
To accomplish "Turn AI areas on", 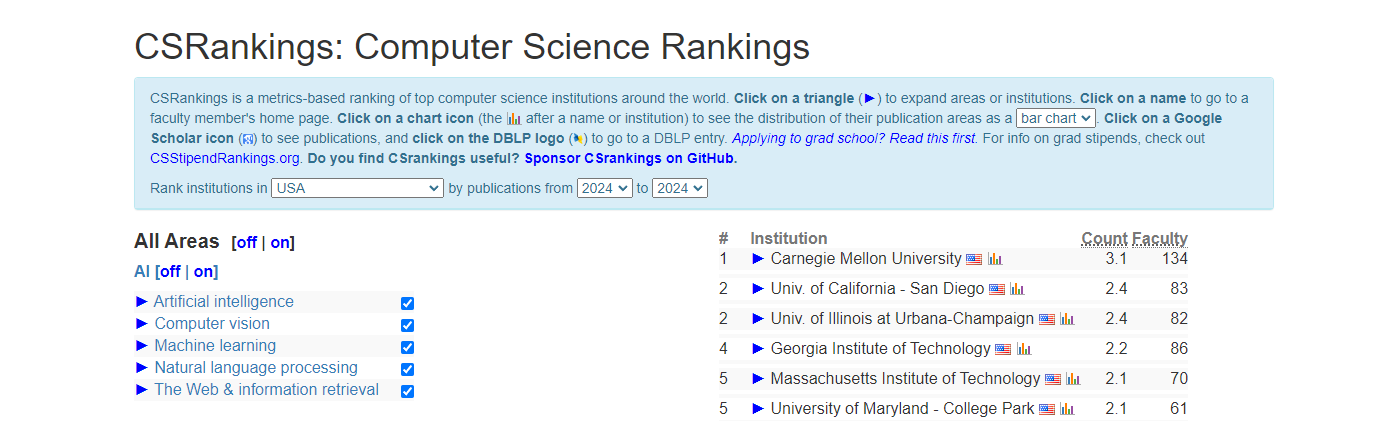I will coord(203,272).
